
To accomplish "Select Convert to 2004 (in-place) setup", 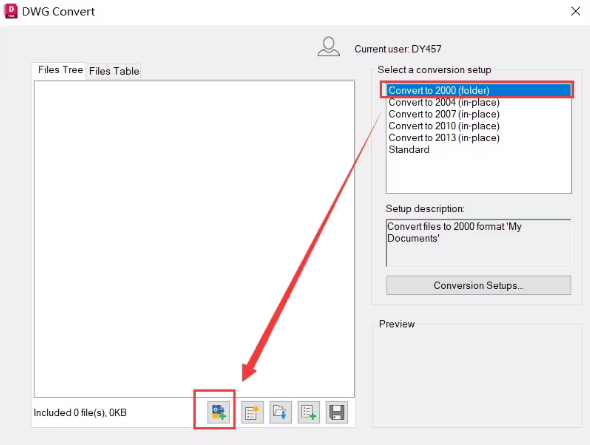I will (444, 102).
